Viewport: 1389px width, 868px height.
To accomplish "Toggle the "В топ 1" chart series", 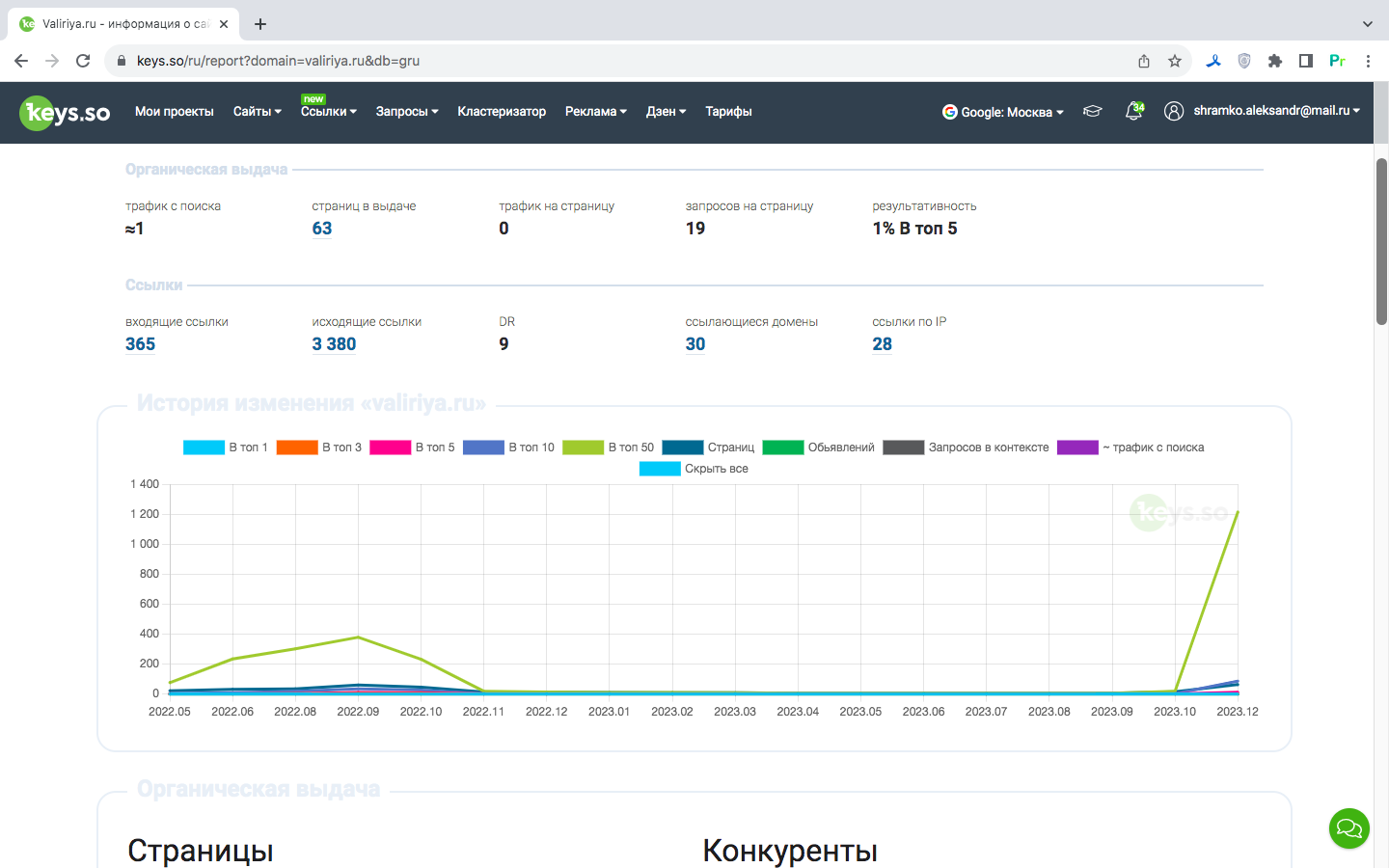I will tap(226, 448).
